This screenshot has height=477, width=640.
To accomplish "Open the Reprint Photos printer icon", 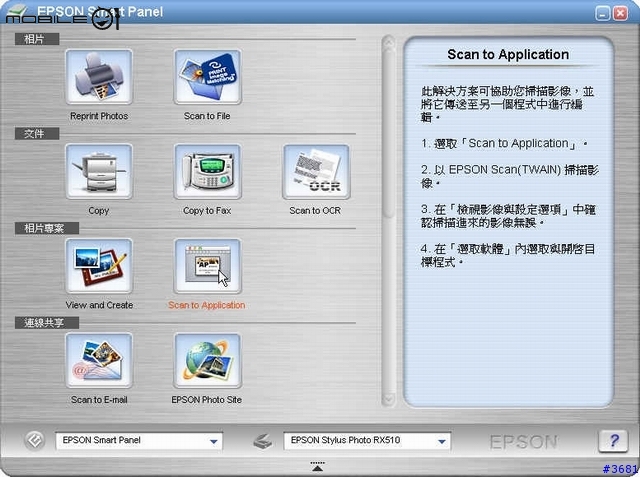I will click(99, 77).
